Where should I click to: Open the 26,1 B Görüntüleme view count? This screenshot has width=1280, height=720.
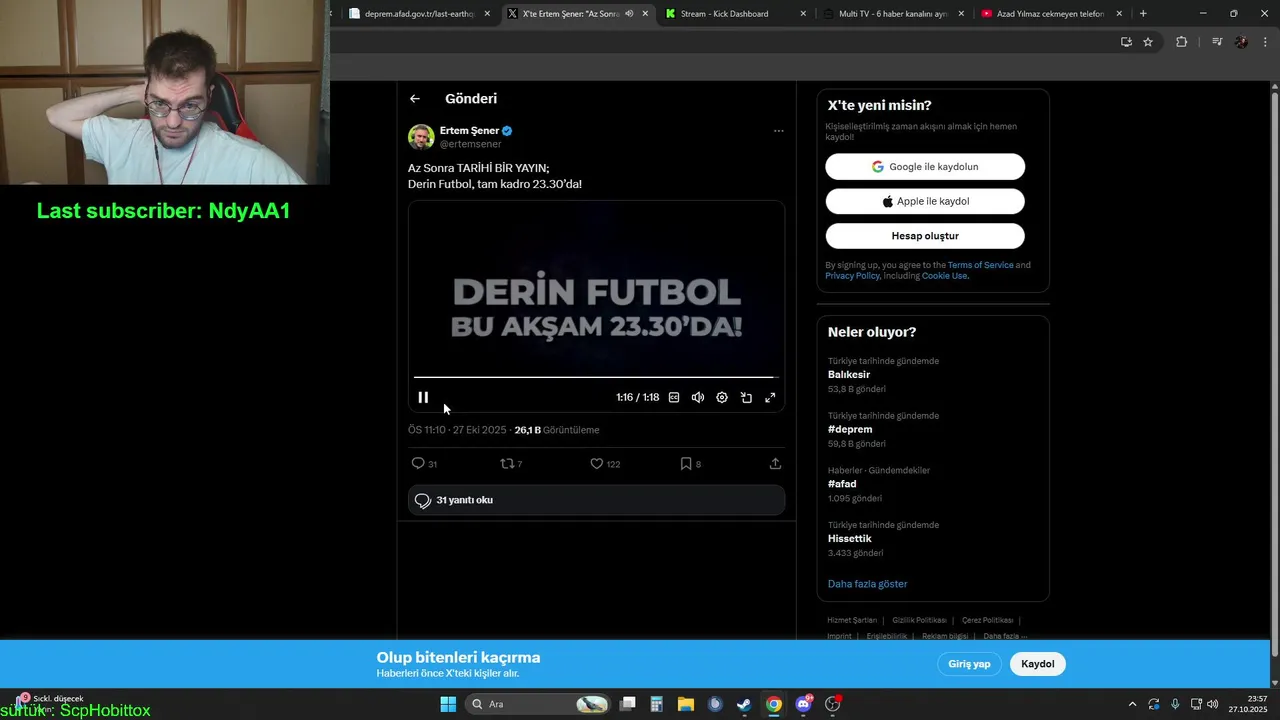tap(557, 430)
